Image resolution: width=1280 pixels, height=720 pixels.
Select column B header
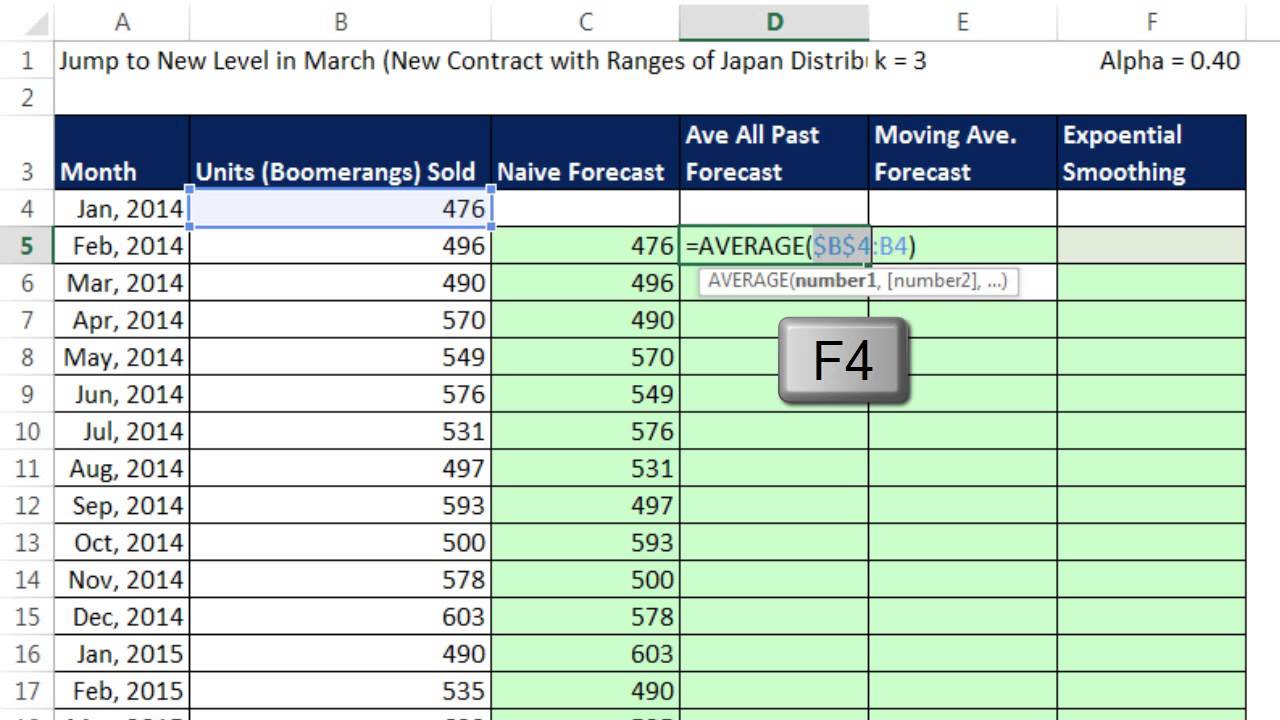(x=340, y=22)
